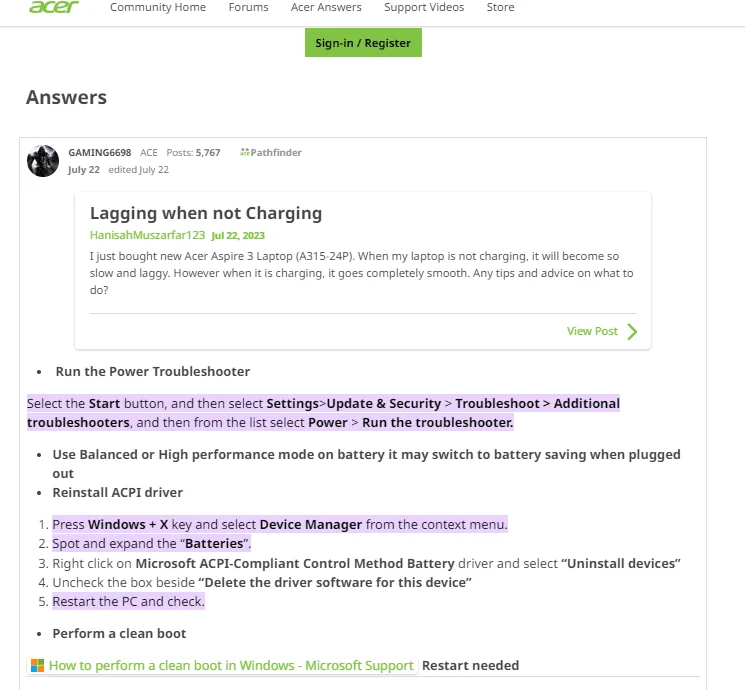This screenshot has width=745, height=690.
Task: Click the Microsoft logo beside clean boot link
Action: tap(37, 665)
